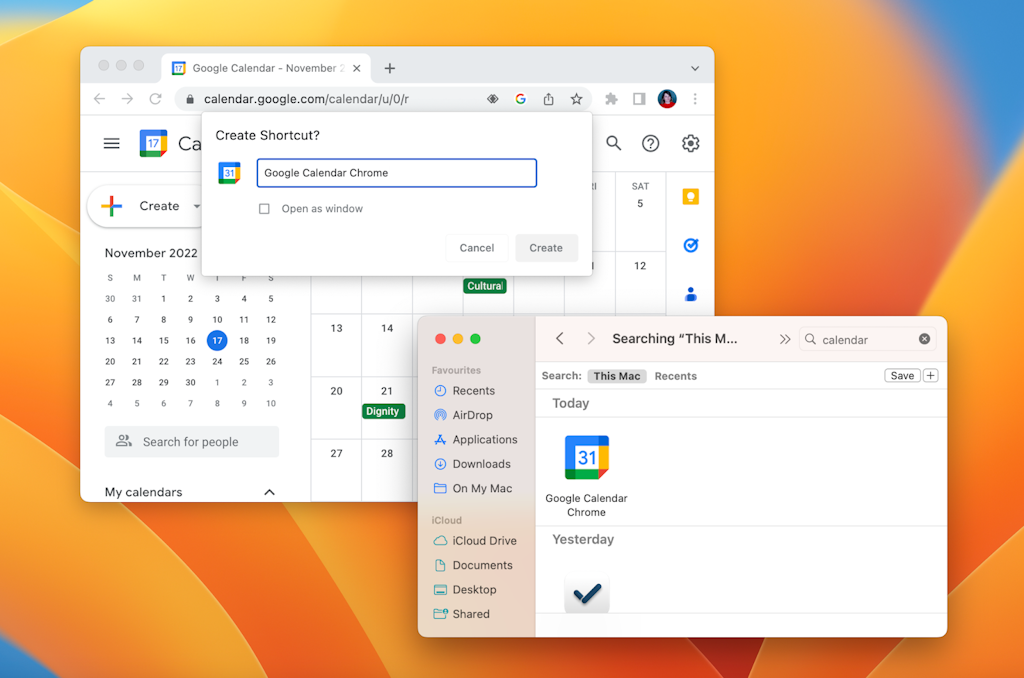Expand Finder toolbar overflow chevrons
The width and height of the screenshot is (1024, 678).
coord(785,339)
